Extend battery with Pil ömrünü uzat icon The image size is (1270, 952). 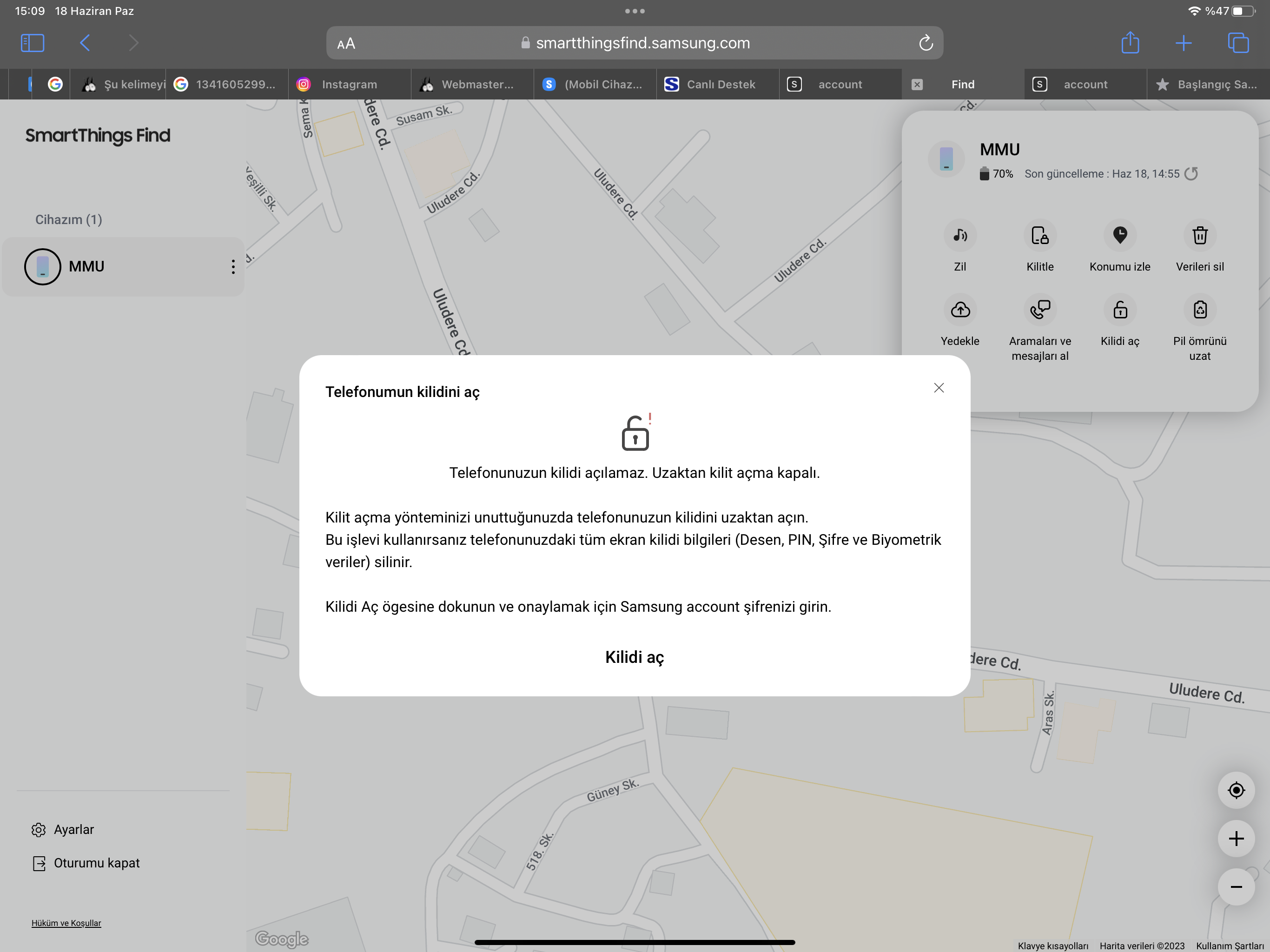tap(1199, 310)
